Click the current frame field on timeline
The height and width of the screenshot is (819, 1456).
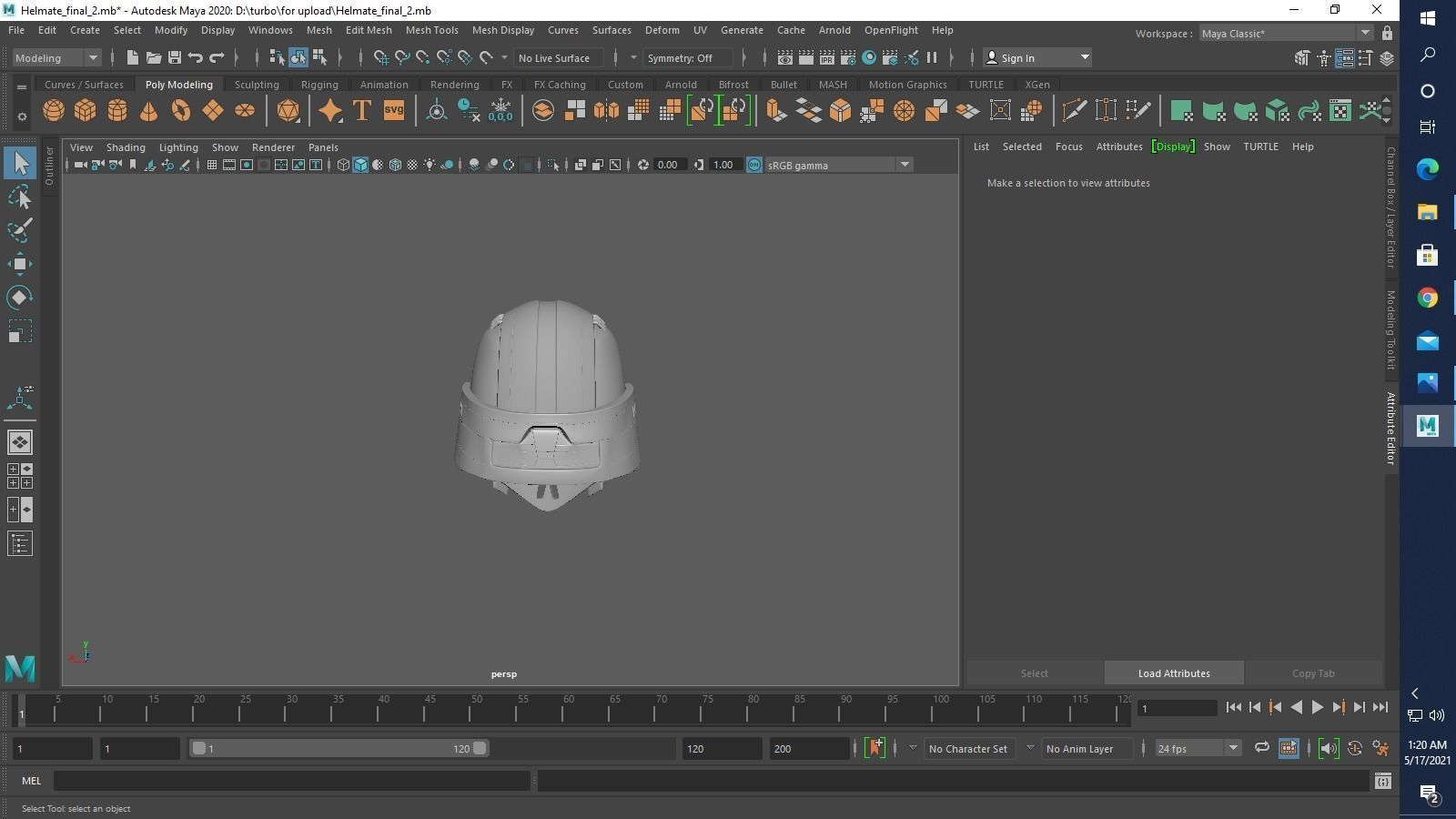(x=1178, y=708)
